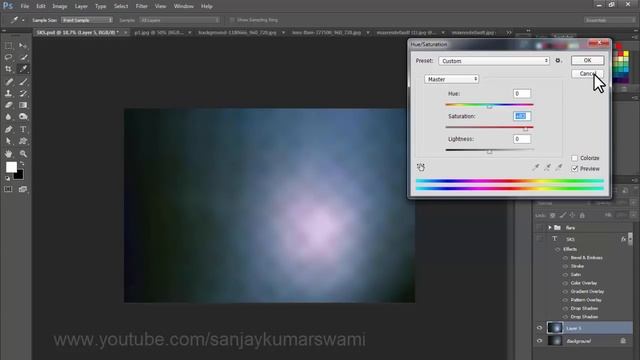Select the Path Selection tool
640x360 pixels.
(x=8, y=141)
